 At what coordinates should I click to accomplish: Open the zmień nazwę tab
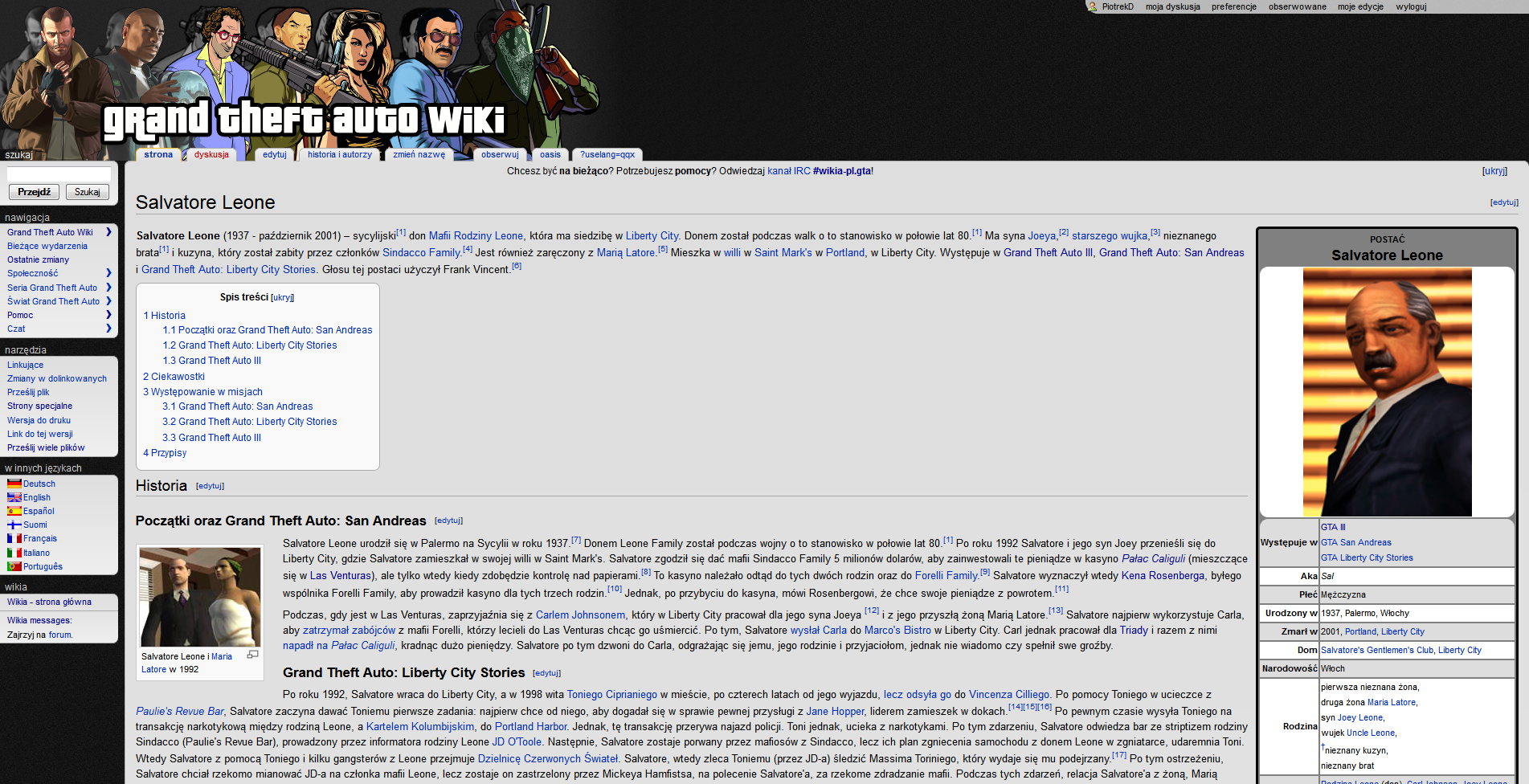419,154
